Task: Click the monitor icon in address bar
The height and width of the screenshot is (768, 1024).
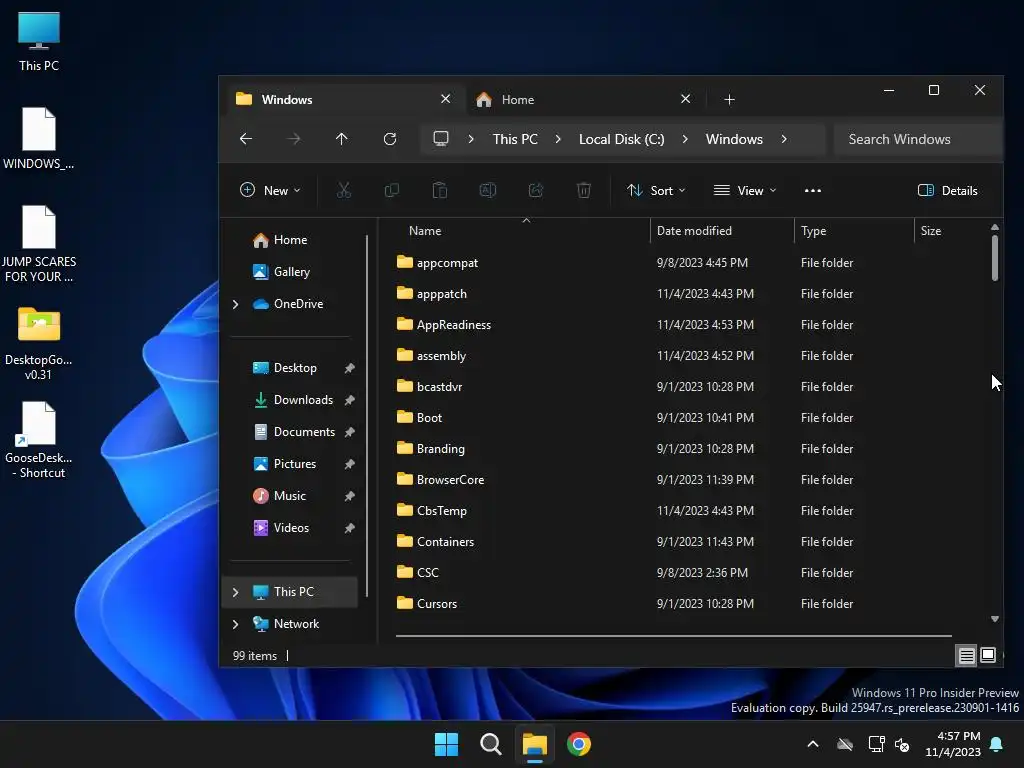Action: click(441, 138)
